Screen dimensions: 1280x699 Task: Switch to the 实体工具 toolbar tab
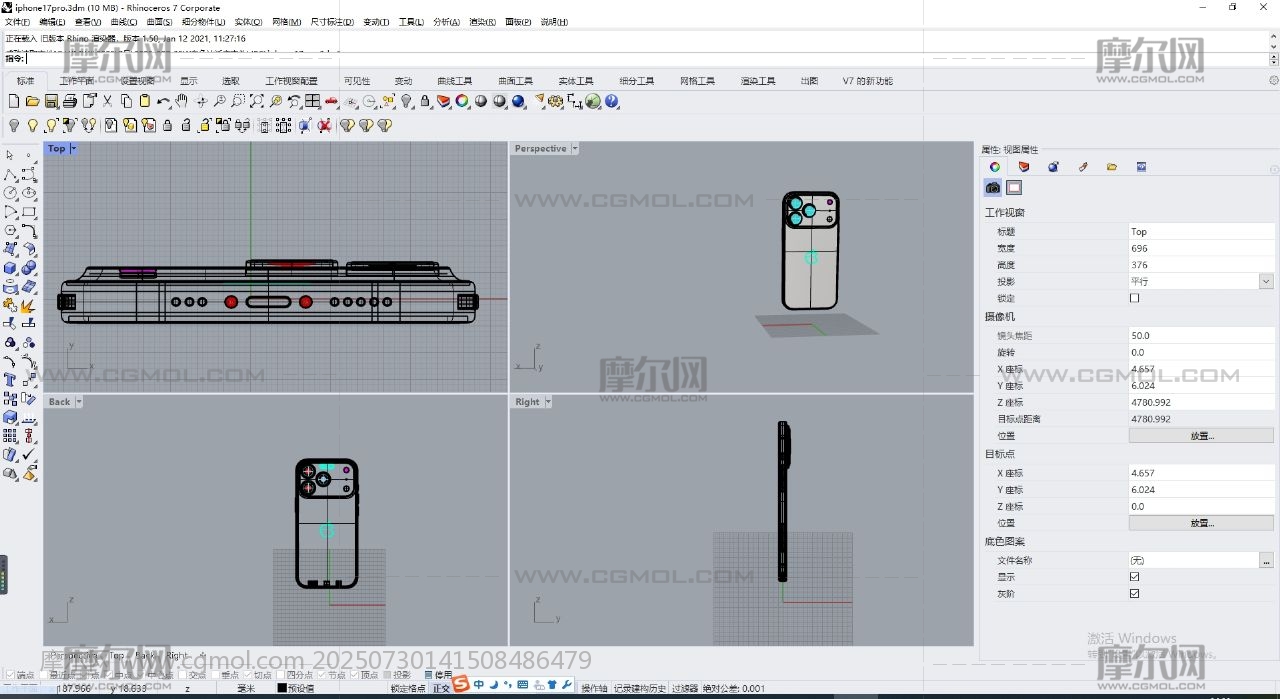575,81
